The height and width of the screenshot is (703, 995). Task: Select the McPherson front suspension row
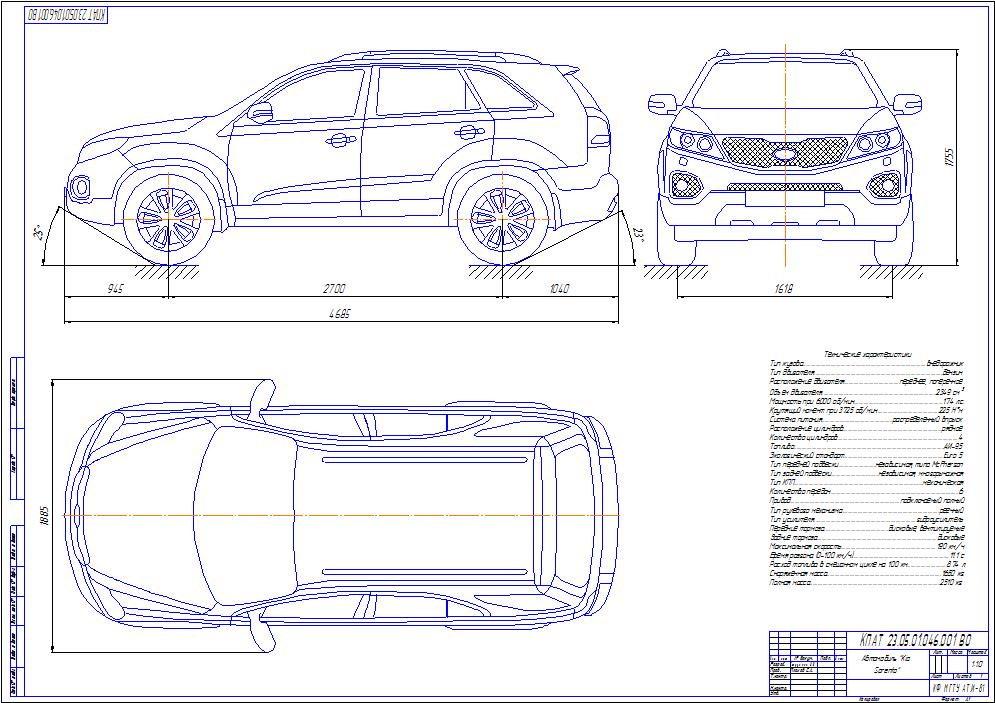tap(866, 464)
